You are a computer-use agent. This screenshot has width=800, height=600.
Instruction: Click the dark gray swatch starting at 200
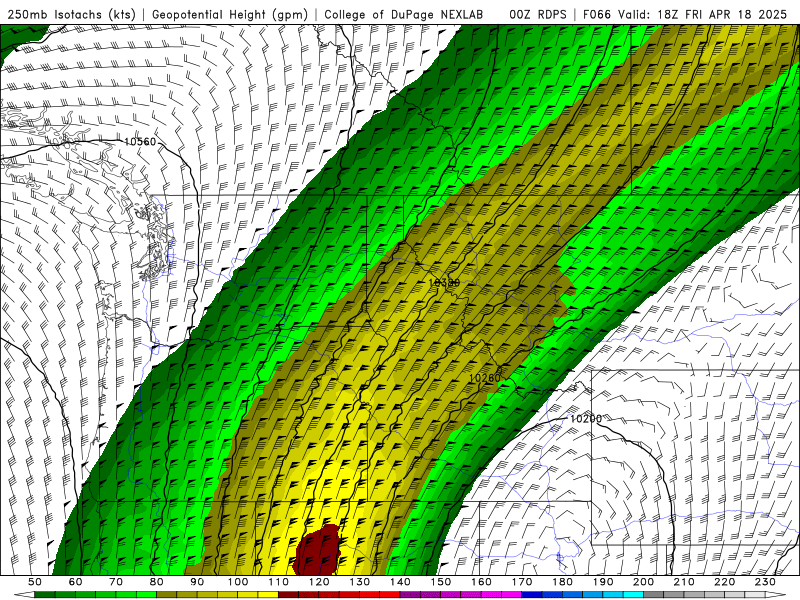click(653, 595)
